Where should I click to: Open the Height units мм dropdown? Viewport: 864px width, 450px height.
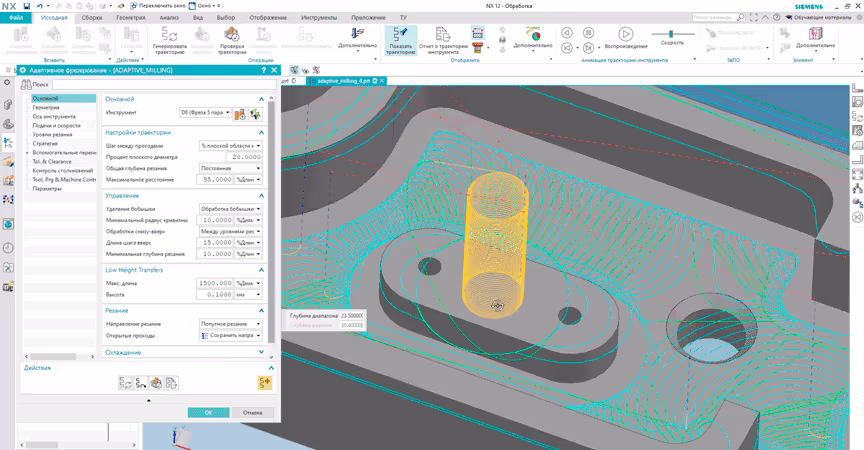pyautogui.click(x=248, y=295)
